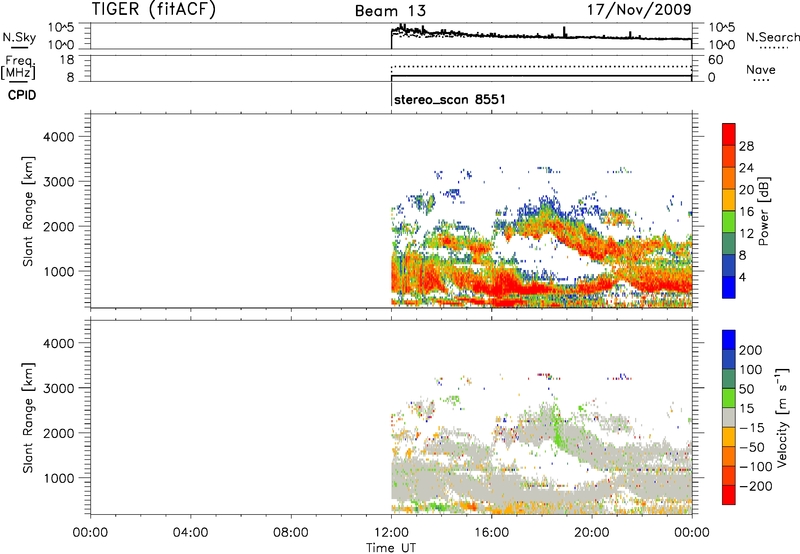Image resolution: width=800 pixels, height=554 pixels.
Task: Click the 200 label on velocity colorbar
Action: click(x=751, y=350)
